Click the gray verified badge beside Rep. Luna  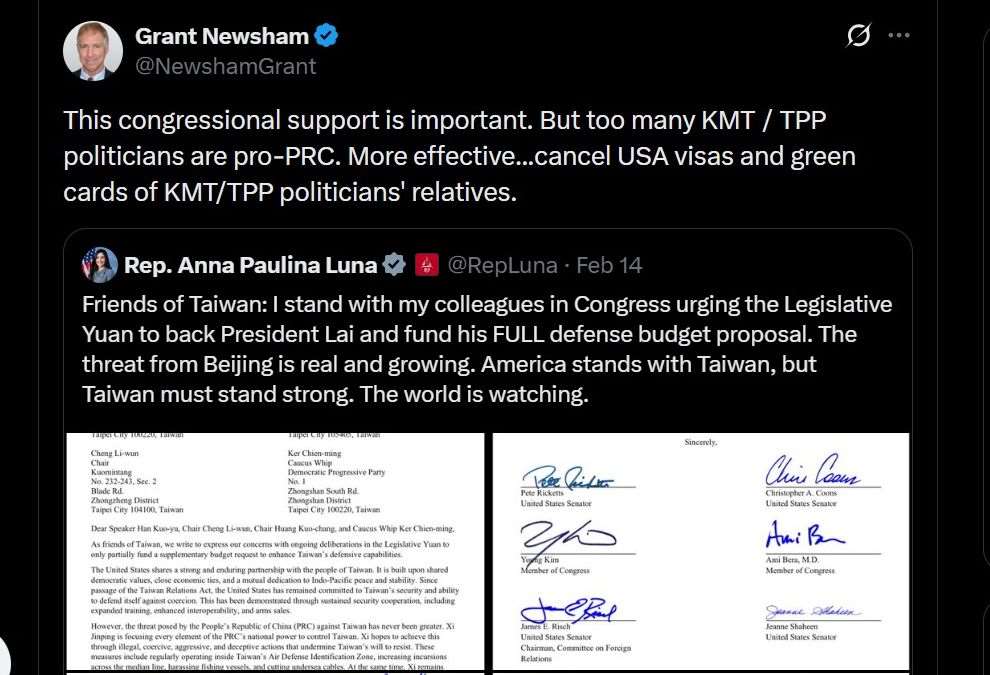click(395, 265)
